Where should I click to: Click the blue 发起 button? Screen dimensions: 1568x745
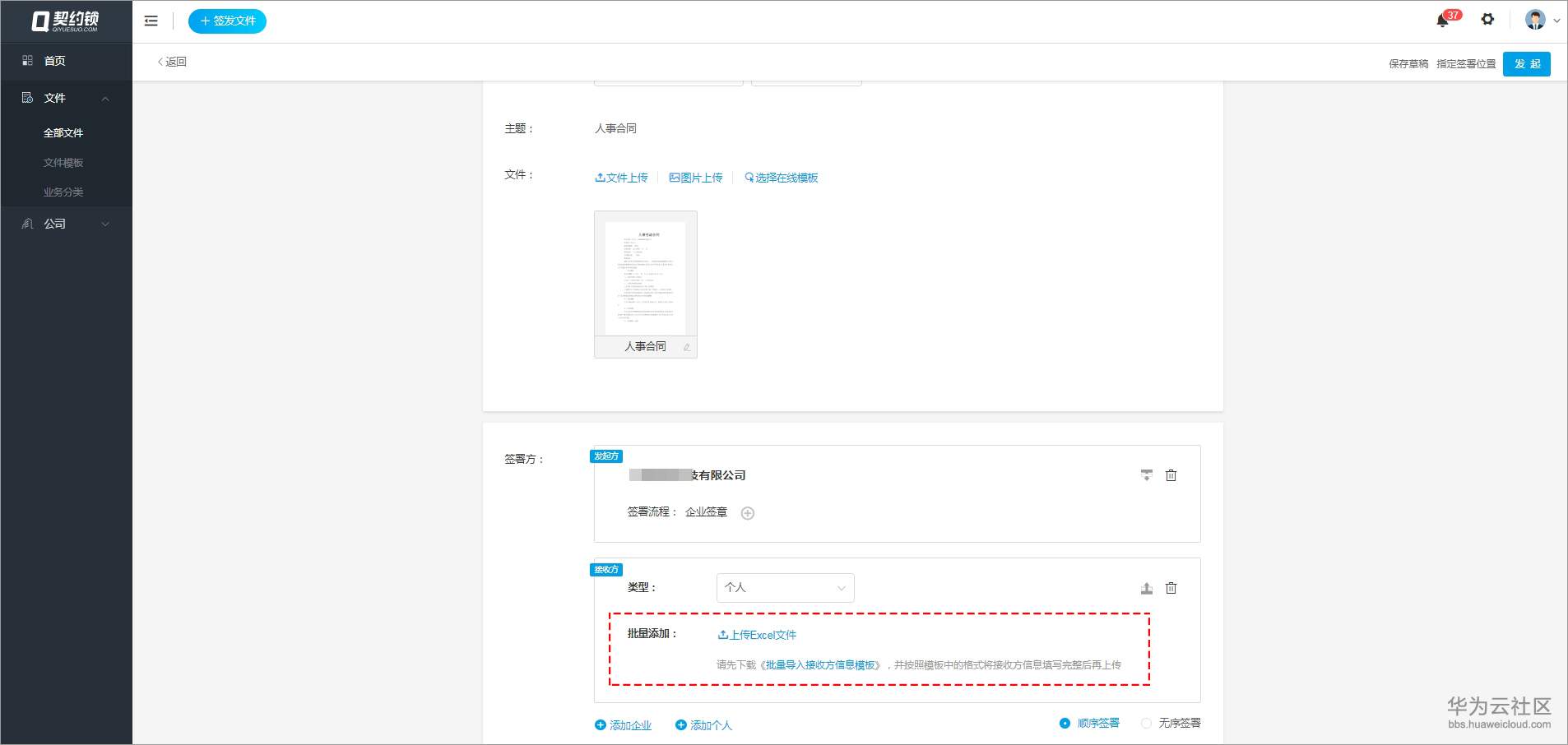(1527, 64)
